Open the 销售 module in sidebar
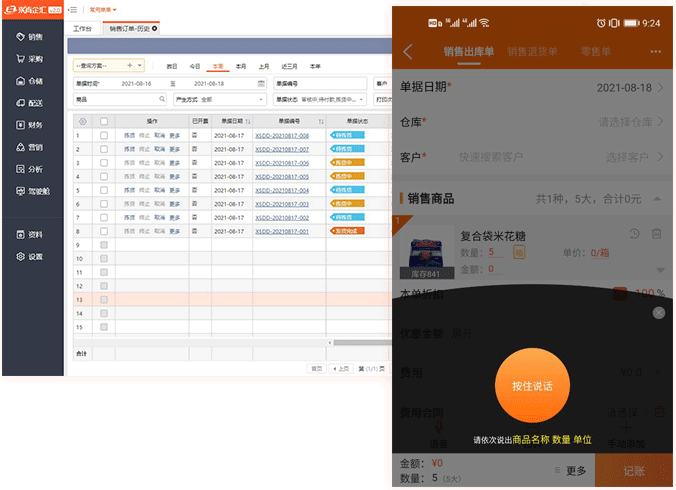Image resolution: width=676 pixels, height=490 pixels. coord(30,36)
